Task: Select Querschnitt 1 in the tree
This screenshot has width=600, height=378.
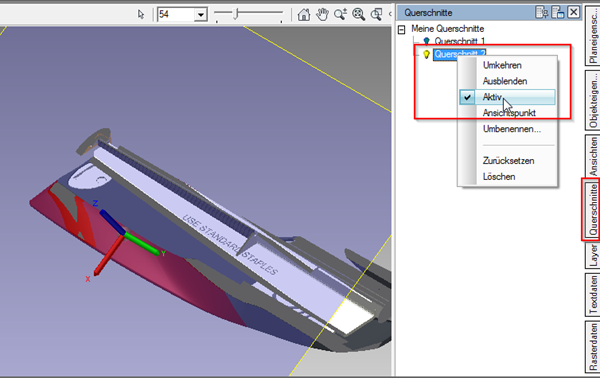Action: pyautogui.click(x=460, y=41)
